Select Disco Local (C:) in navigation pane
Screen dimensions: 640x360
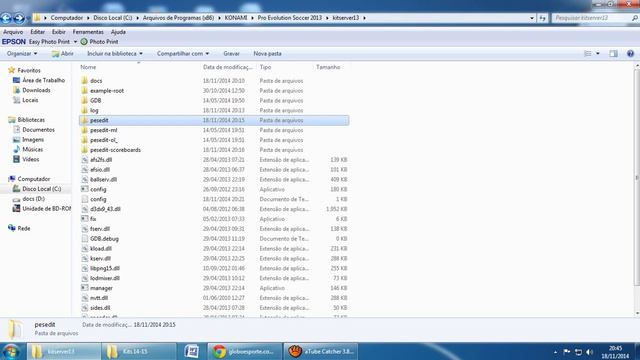coord(41,189)
